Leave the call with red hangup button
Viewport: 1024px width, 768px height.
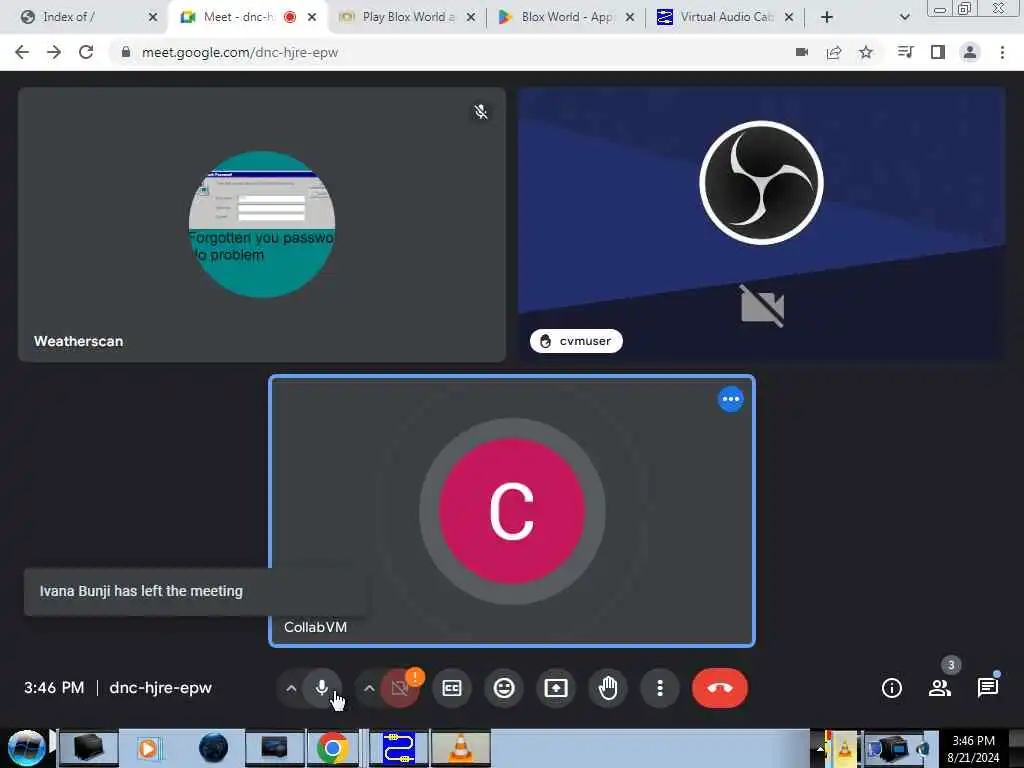pyautogui.click(x=720, y=688)
